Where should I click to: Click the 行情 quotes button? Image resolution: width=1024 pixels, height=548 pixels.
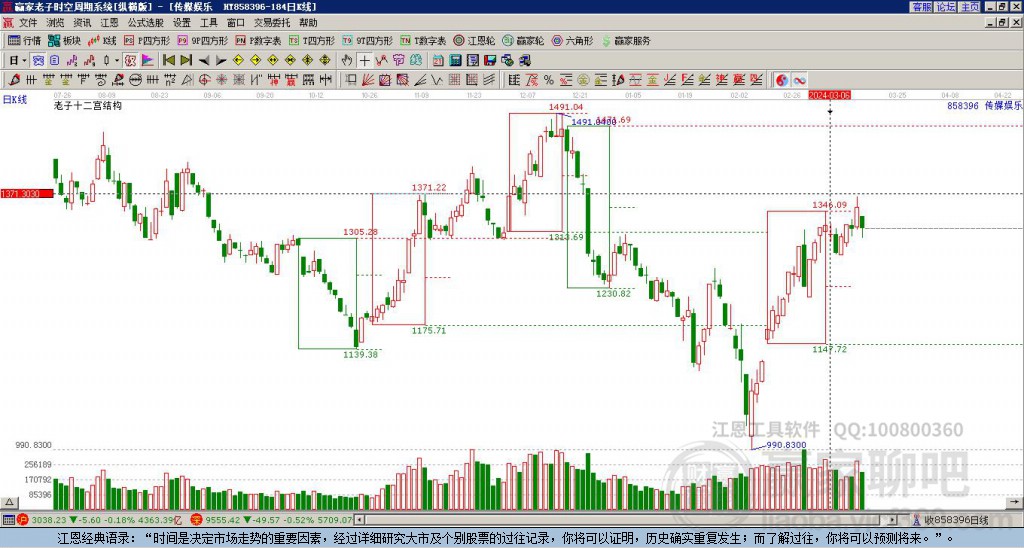click(x=24, y=40)
